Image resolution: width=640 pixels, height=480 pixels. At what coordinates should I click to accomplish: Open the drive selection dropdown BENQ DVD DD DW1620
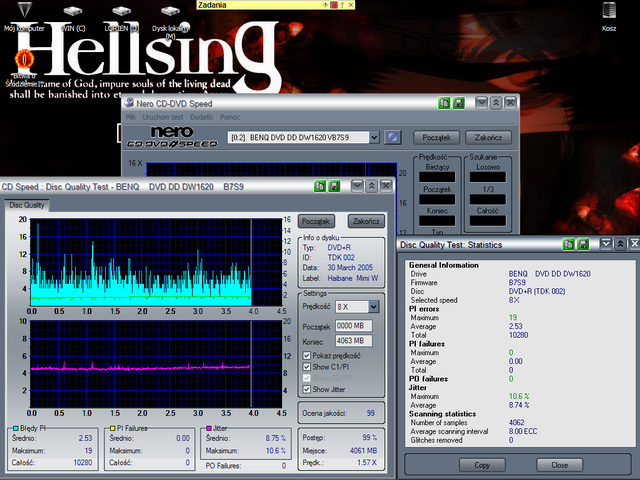[374, 138]
